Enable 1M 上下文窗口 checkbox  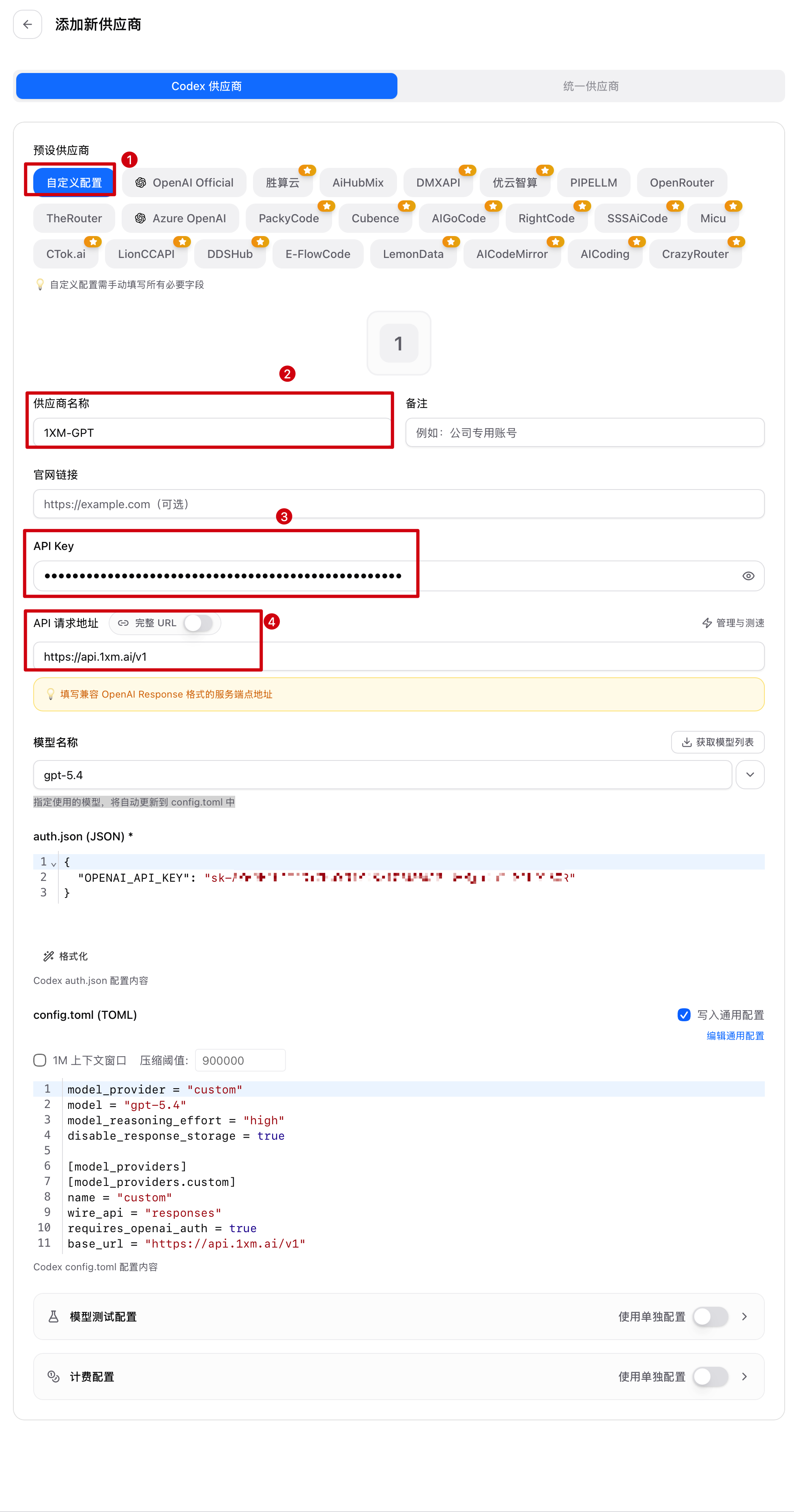click(40, 1060)
